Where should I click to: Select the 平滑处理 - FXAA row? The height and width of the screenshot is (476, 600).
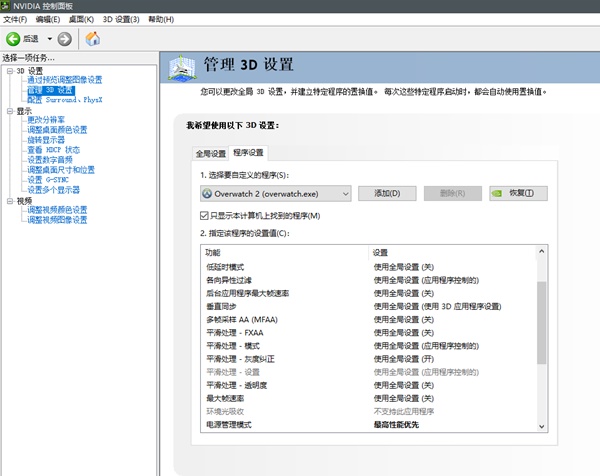(x=368, y=333)
